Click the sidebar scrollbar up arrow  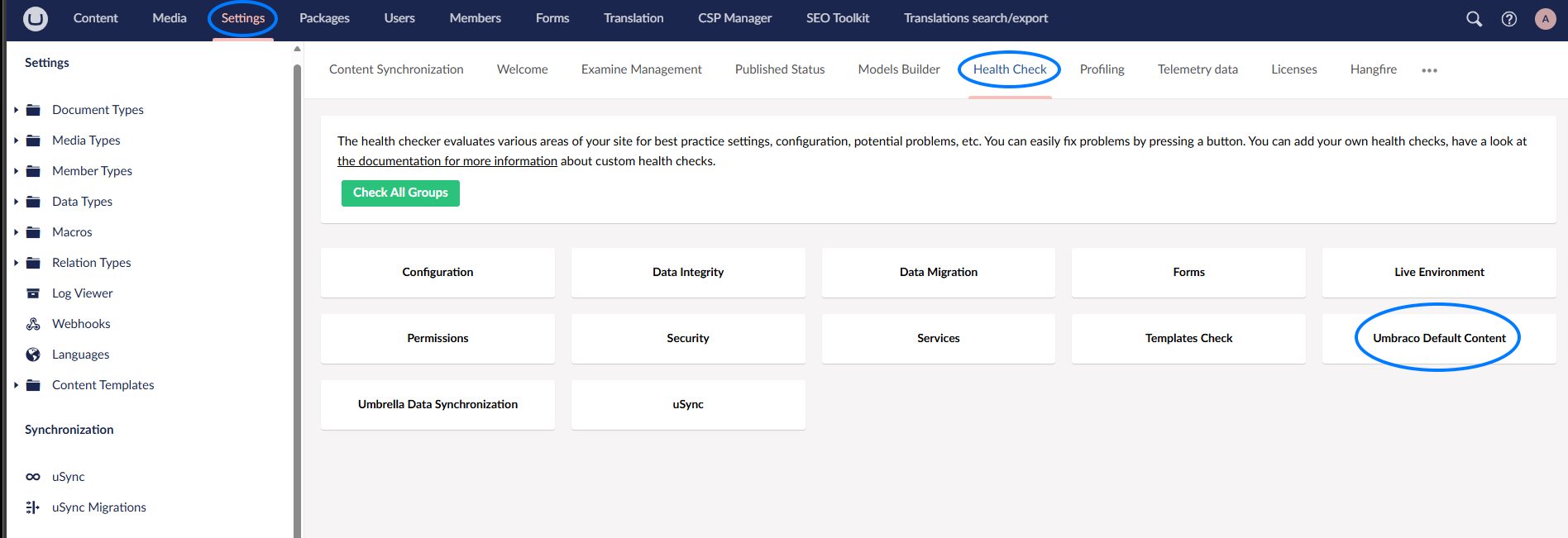(298, 49)
